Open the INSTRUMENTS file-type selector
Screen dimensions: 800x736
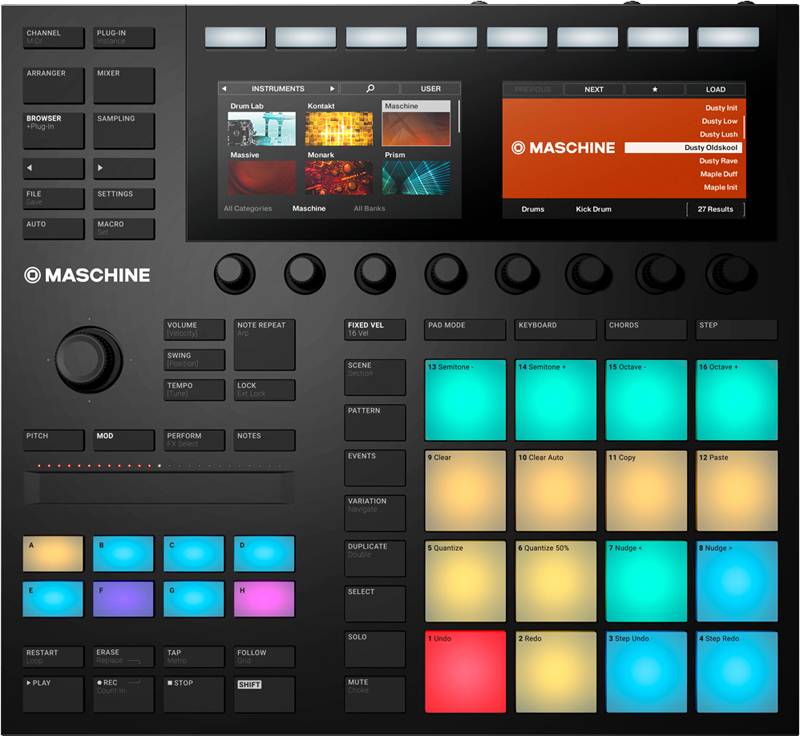pos(278,89)
